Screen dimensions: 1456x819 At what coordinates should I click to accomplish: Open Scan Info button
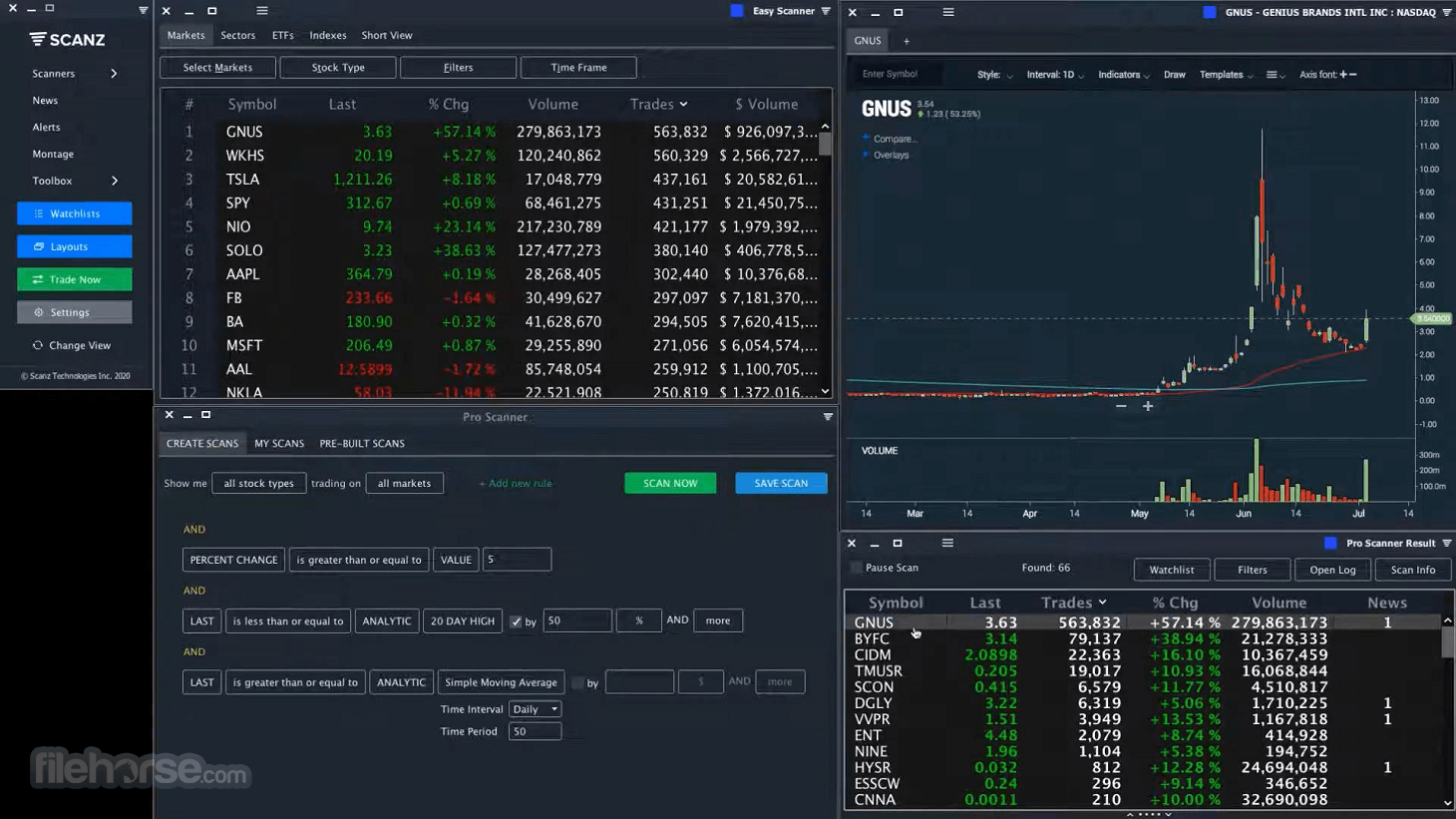[x=1413, y=570]
